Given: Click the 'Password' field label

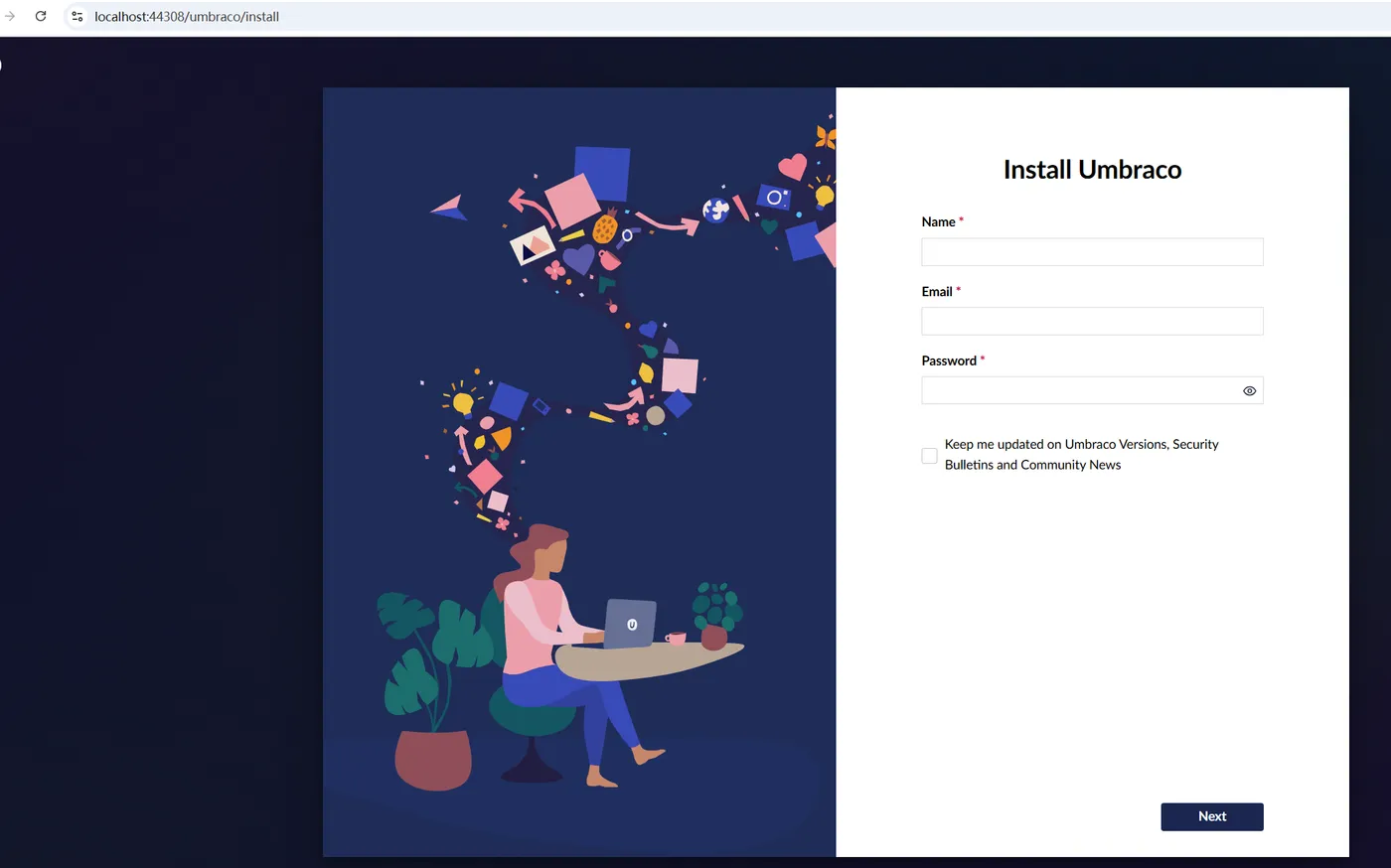Looking at the screenshot, I should tap(949, 361).
